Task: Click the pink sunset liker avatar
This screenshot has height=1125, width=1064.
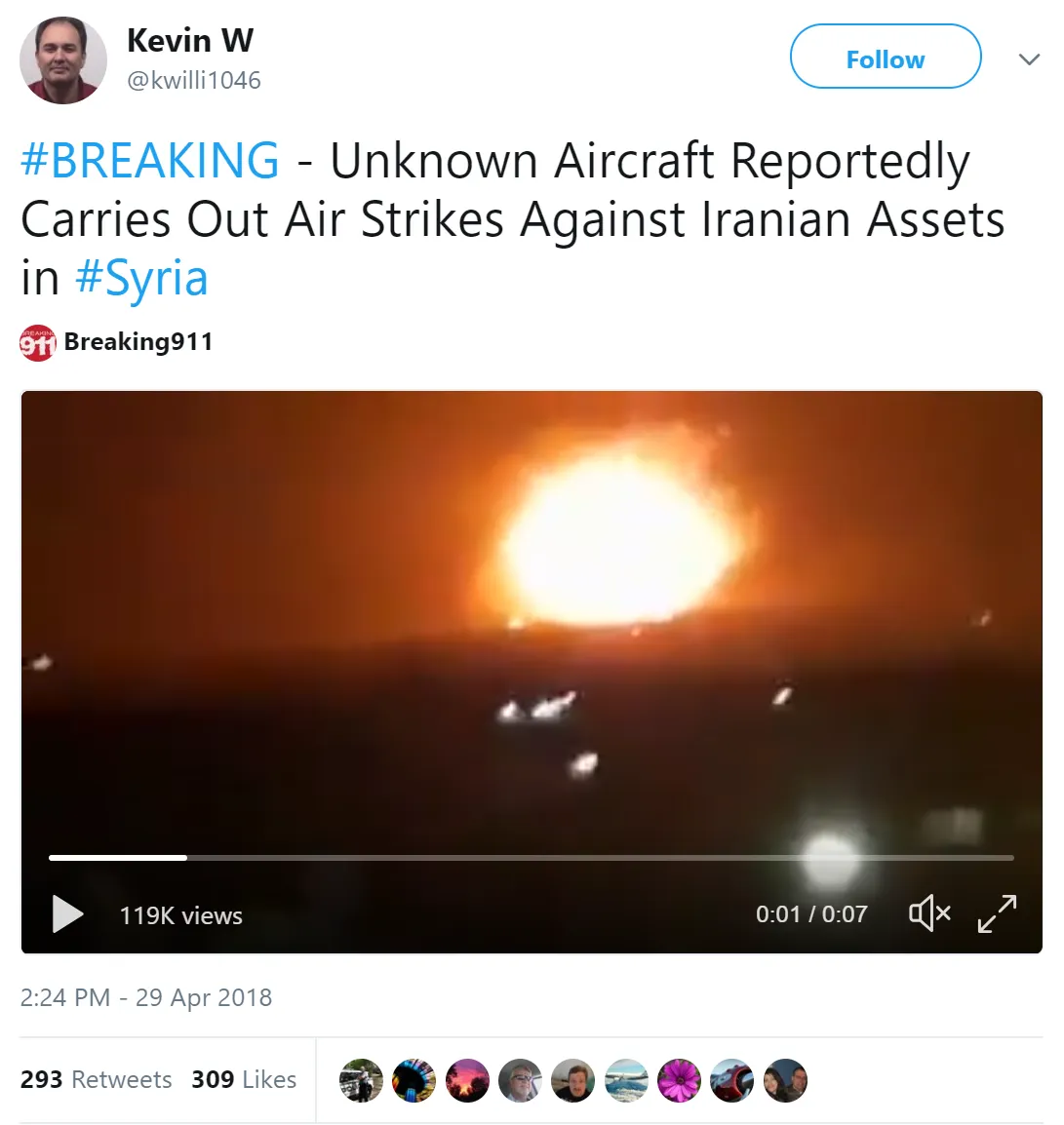Action: pyautogui.click(x=467, y=1080)
